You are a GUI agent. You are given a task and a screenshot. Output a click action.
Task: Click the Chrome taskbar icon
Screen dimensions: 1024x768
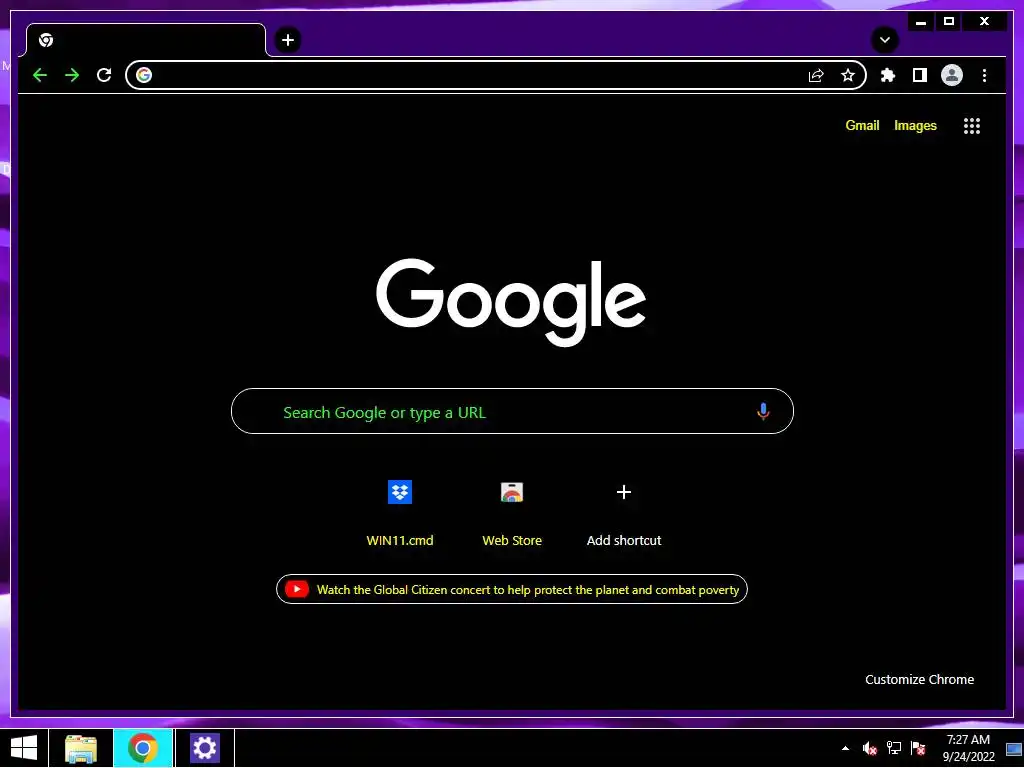pos(143,748)
